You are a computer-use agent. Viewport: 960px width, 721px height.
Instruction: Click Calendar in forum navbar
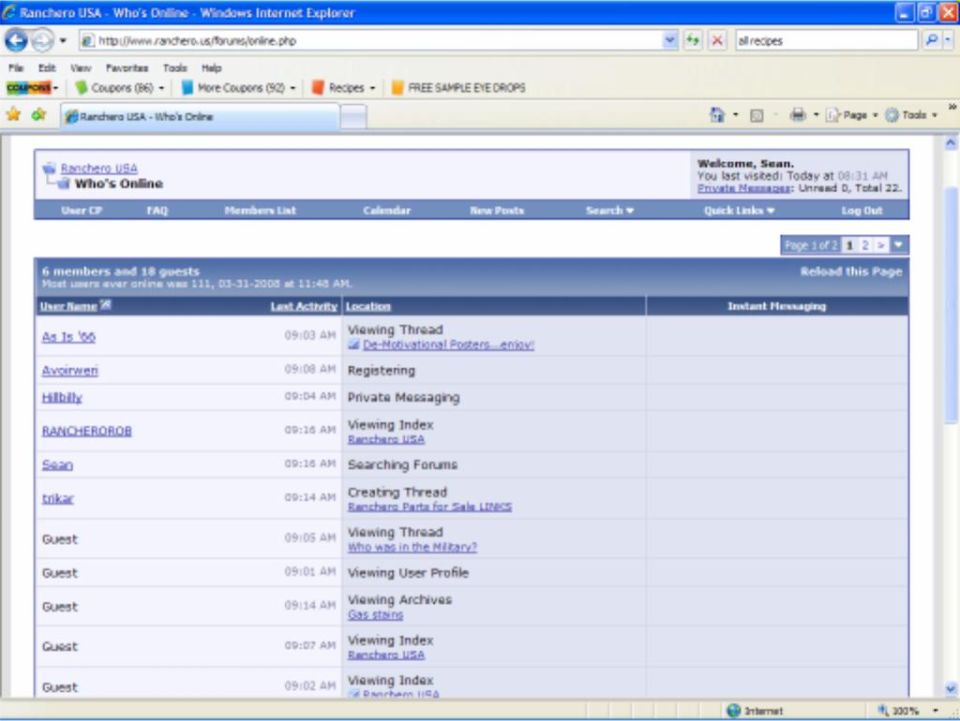(386, 210)
